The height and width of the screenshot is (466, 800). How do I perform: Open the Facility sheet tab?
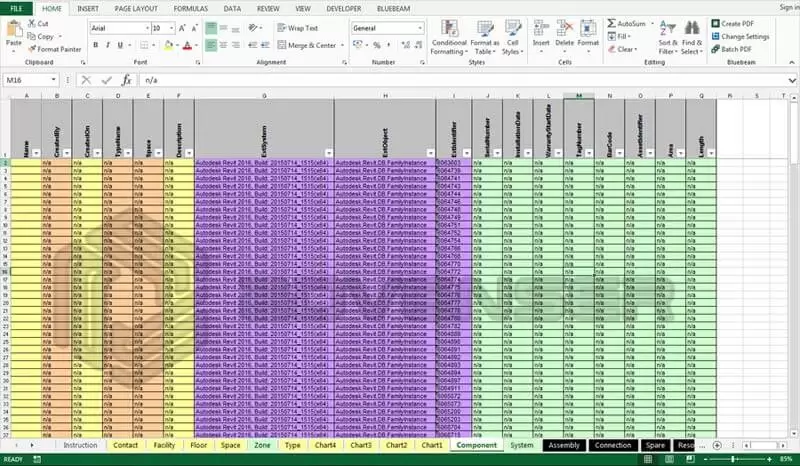point(164,445)
